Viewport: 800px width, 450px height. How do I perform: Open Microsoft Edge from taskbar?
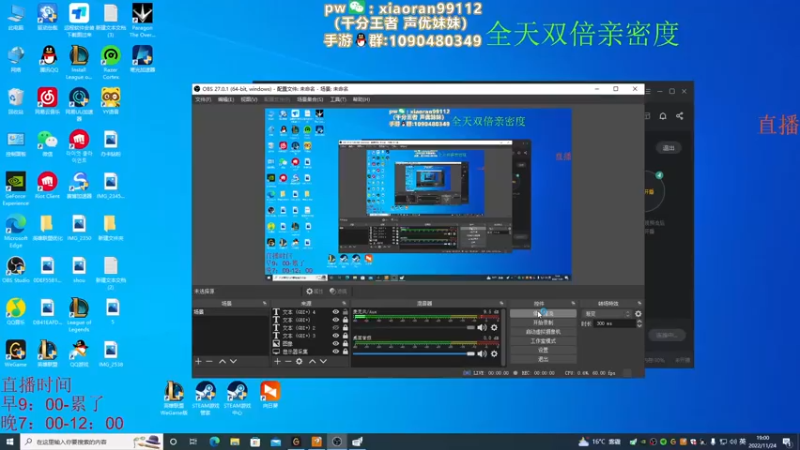pos(214,442)
